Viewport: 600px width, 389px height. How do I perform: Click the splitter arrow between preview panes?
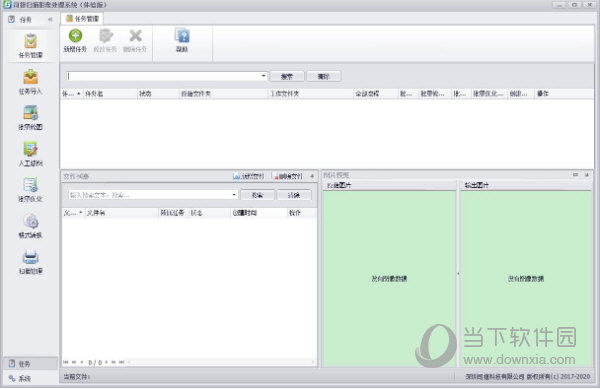(458, 274)
